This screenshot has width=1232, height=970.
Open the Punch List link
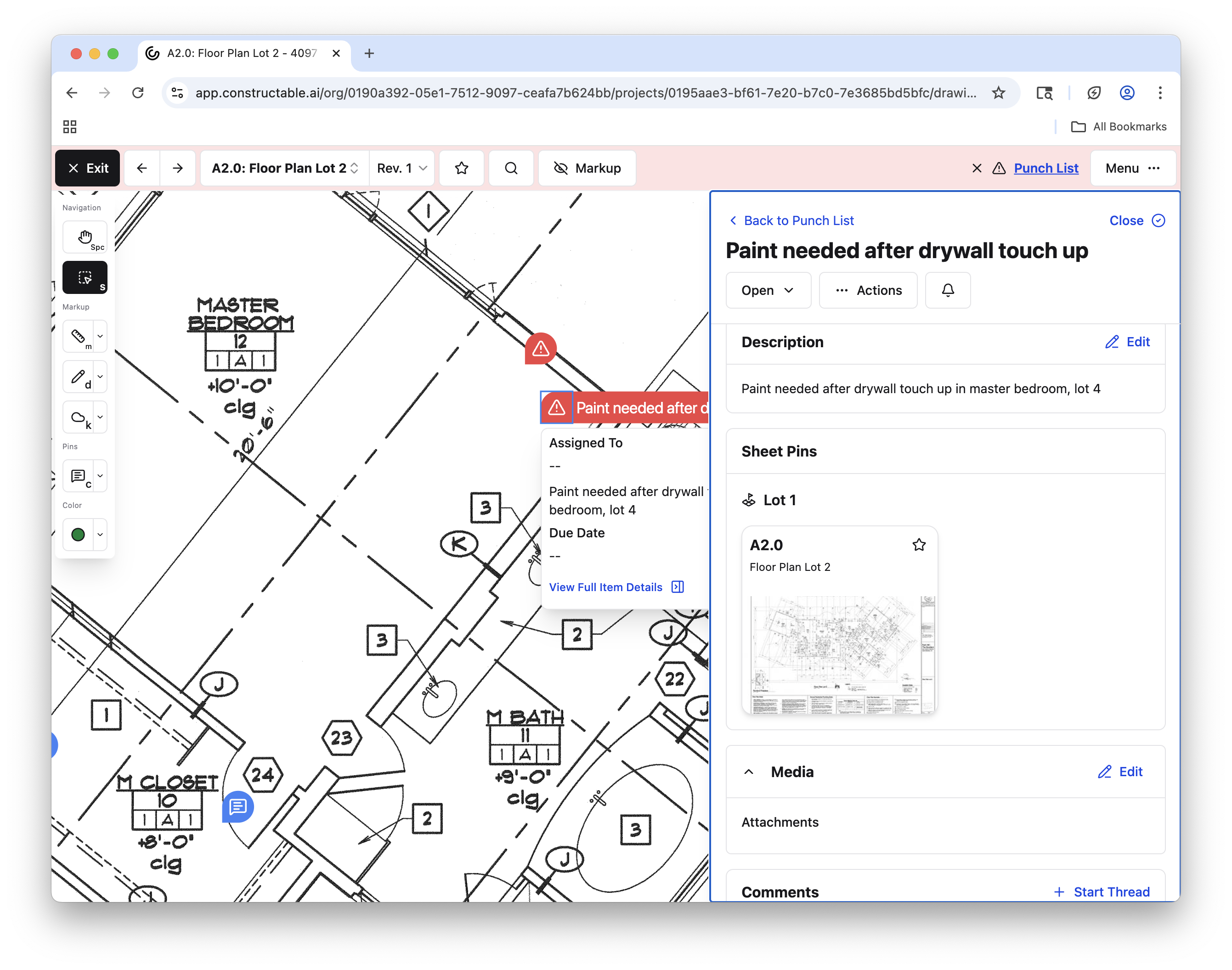point(1046,168)
